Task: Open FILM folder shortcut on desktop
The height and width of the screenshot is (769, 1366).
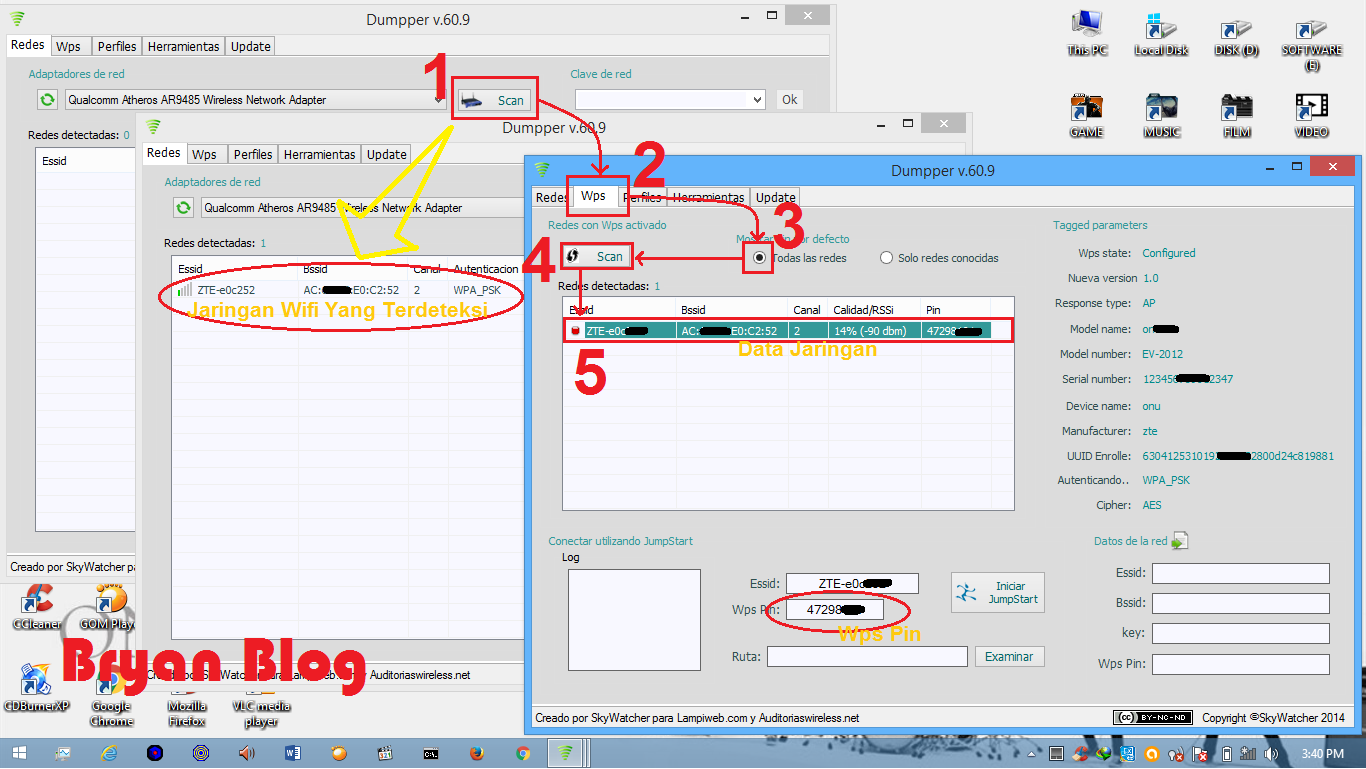Action: tap(1236, 115)
